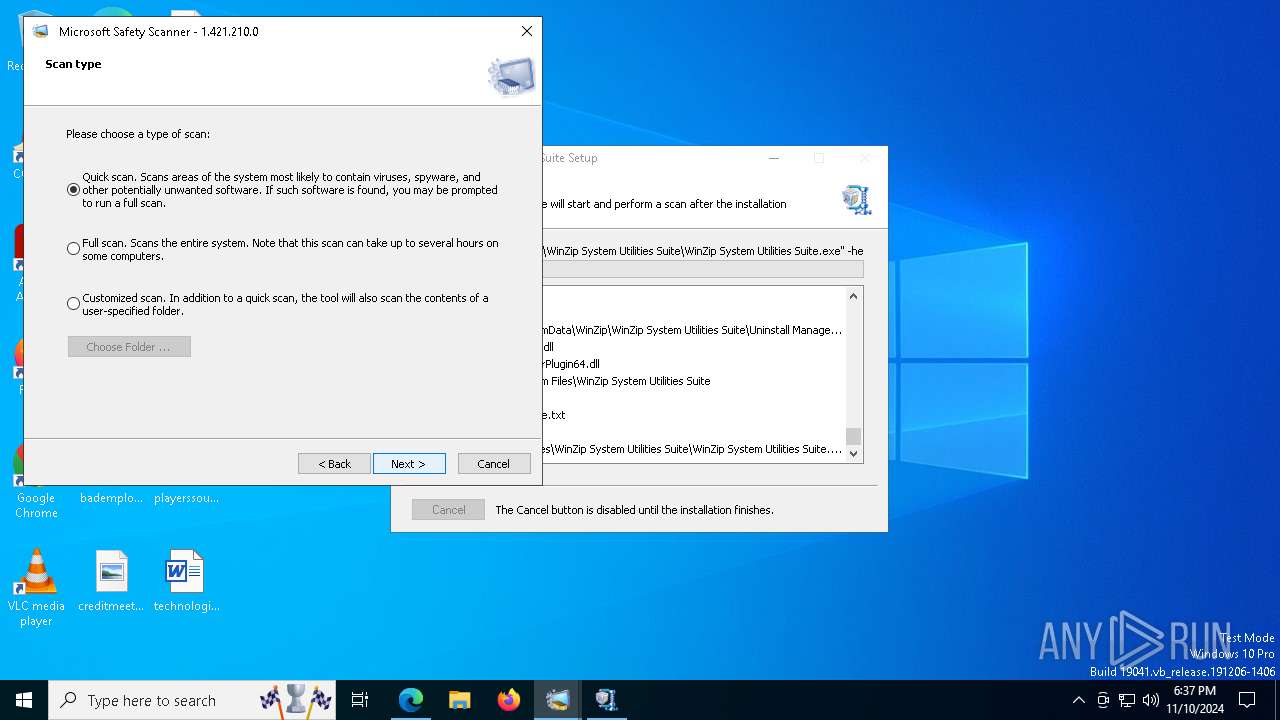Cancel the Microsoft Safety Scanner wizard
Viewport: 1280px width, 720px height.
click(494, 464)
